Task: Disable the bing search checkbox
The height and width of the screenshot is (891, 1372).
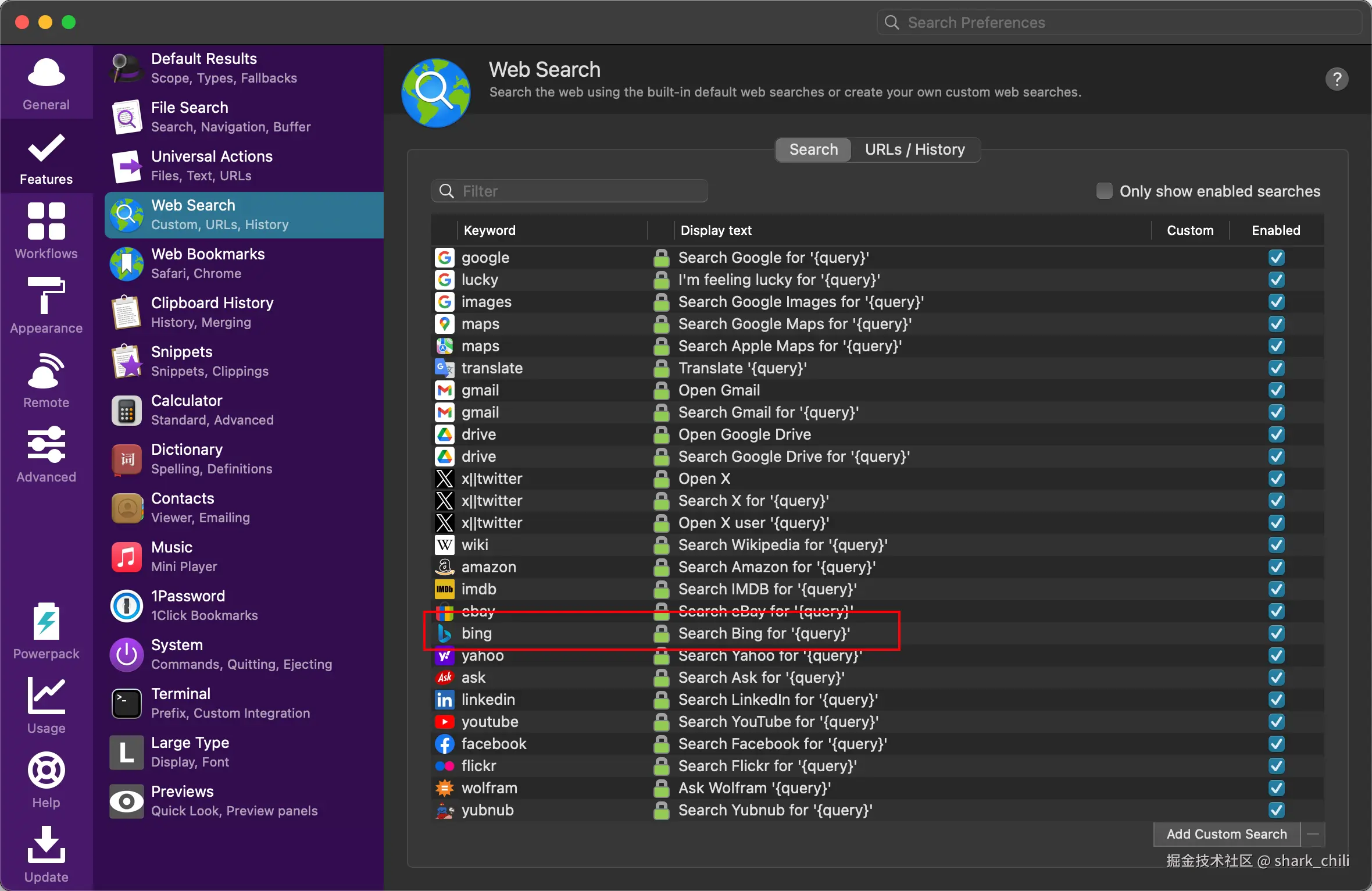Action: 1276,633
